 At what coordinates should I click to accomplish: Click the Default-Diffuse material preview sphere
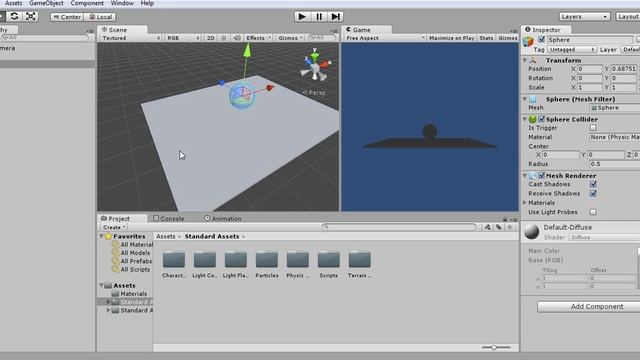pyautogui.click(x=531, y=231)
